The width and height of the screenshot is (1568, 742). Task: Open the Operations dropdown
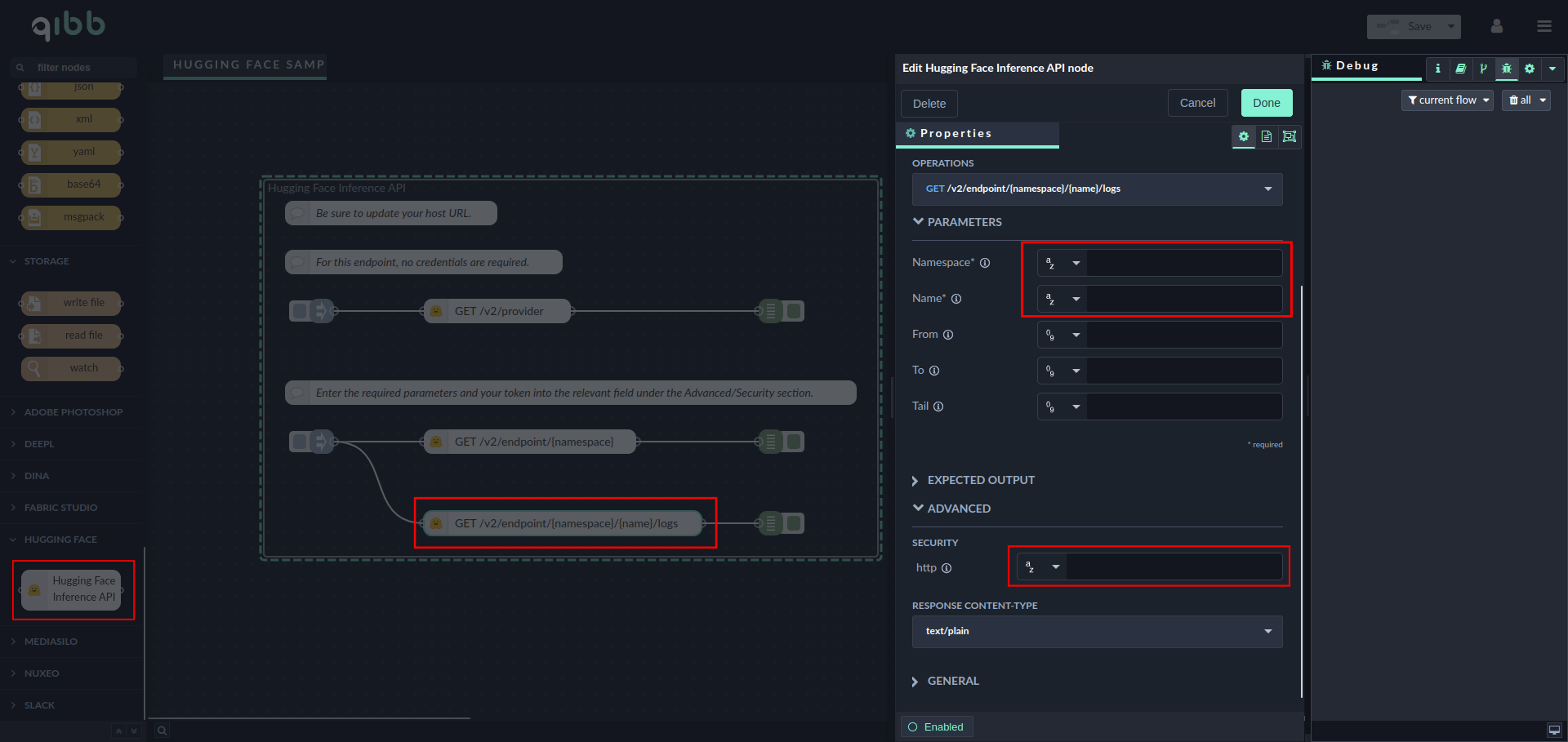[x=1097, y=189]
